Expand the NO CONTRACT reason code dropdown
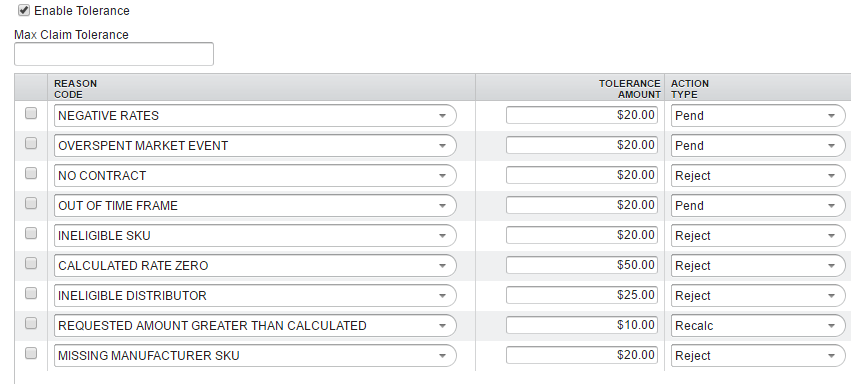The image size is (851, 384). coord(255,176)
